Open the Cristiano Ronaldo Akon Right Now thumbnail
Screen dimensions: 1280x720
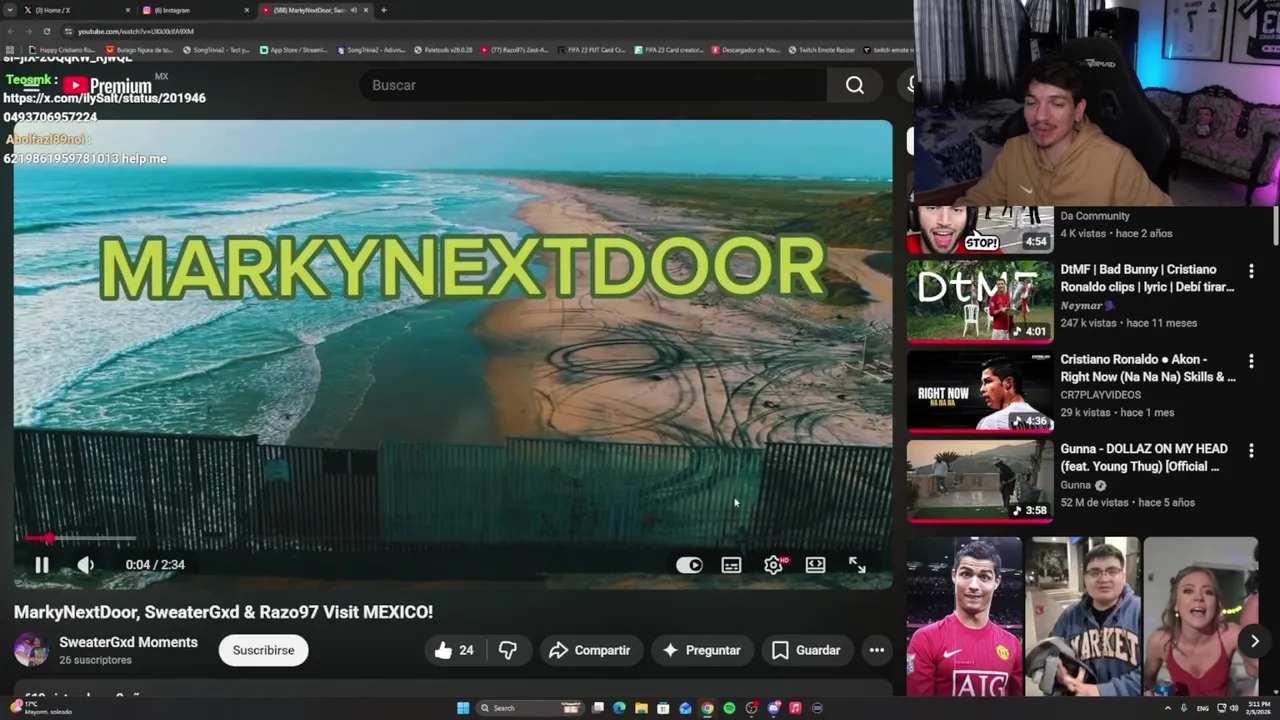pyautogui.click(x=980, y=391)
